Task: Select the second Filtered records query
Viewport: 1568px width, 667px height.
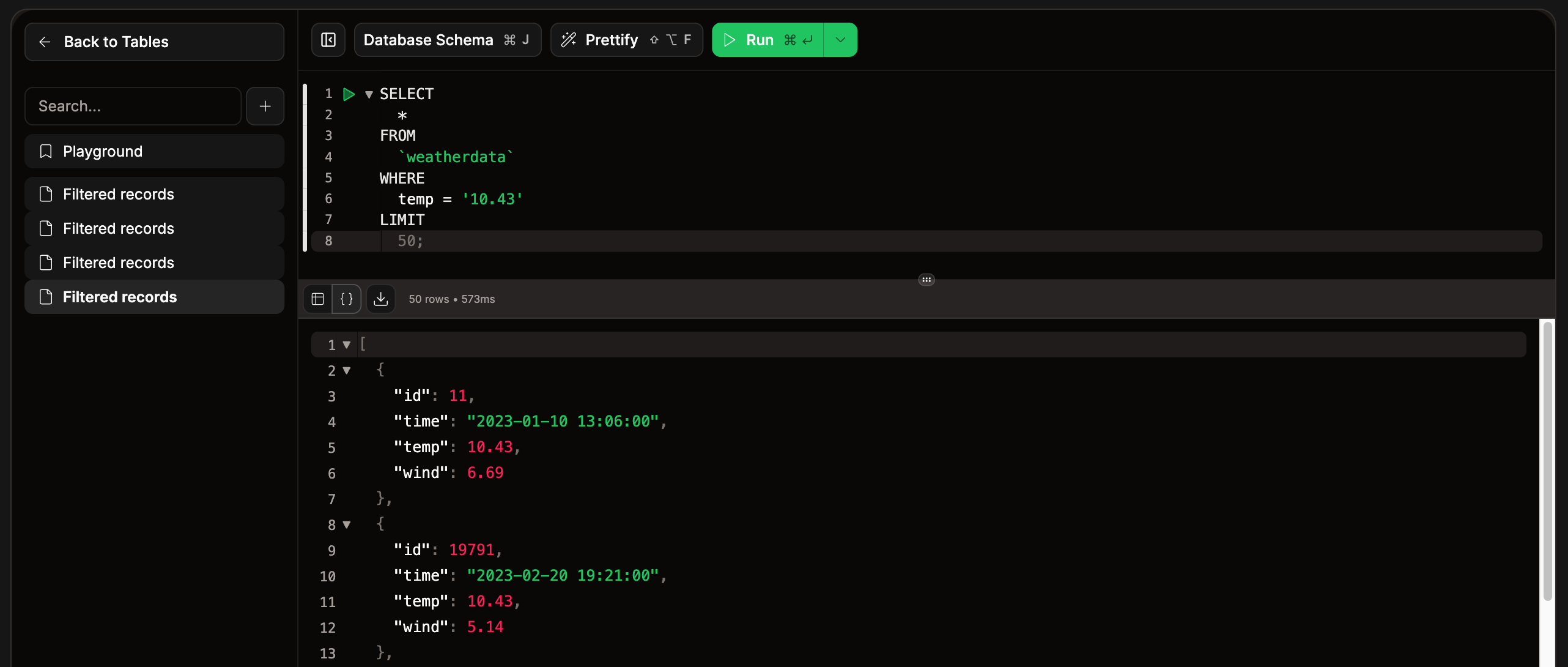Action: pos(118,228)
